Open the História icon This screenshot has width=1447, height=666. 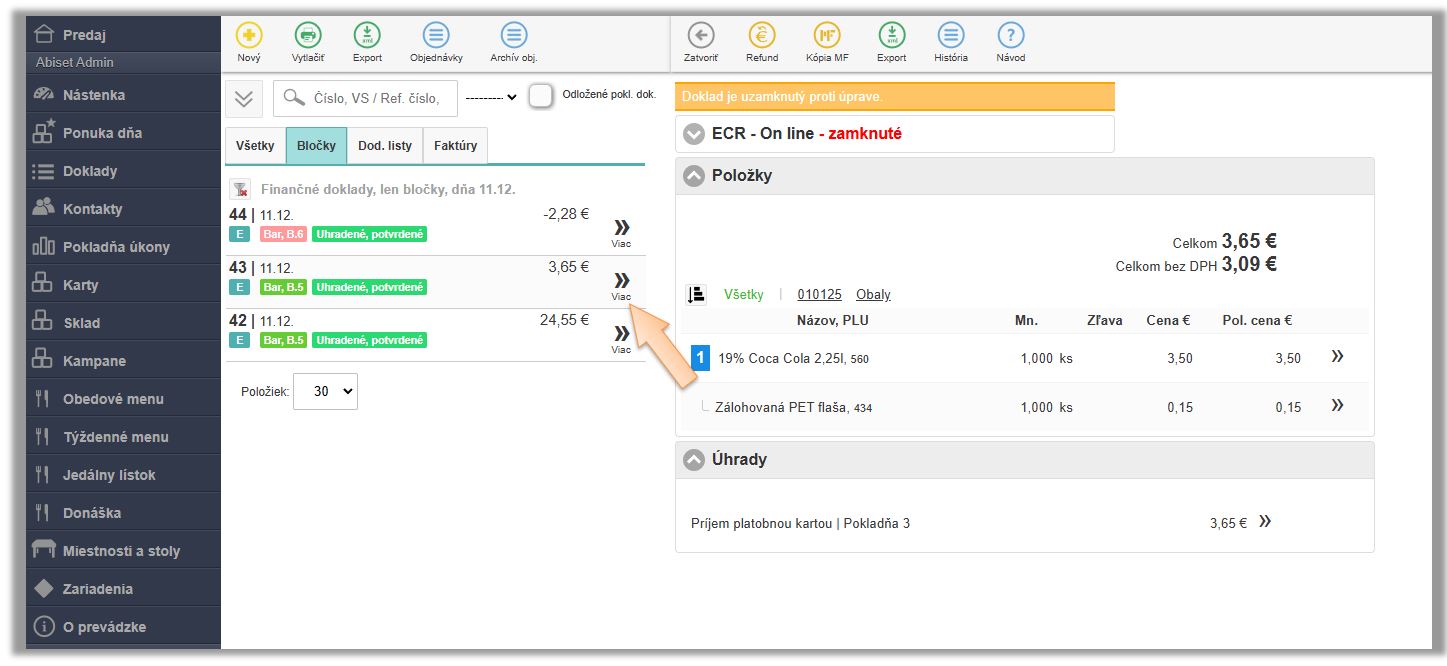click(951, 36)
